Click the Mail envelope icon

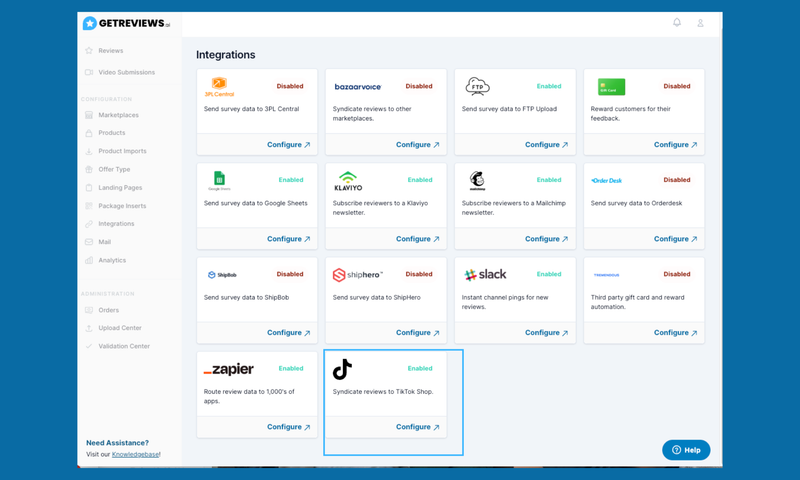coord(89,242)
